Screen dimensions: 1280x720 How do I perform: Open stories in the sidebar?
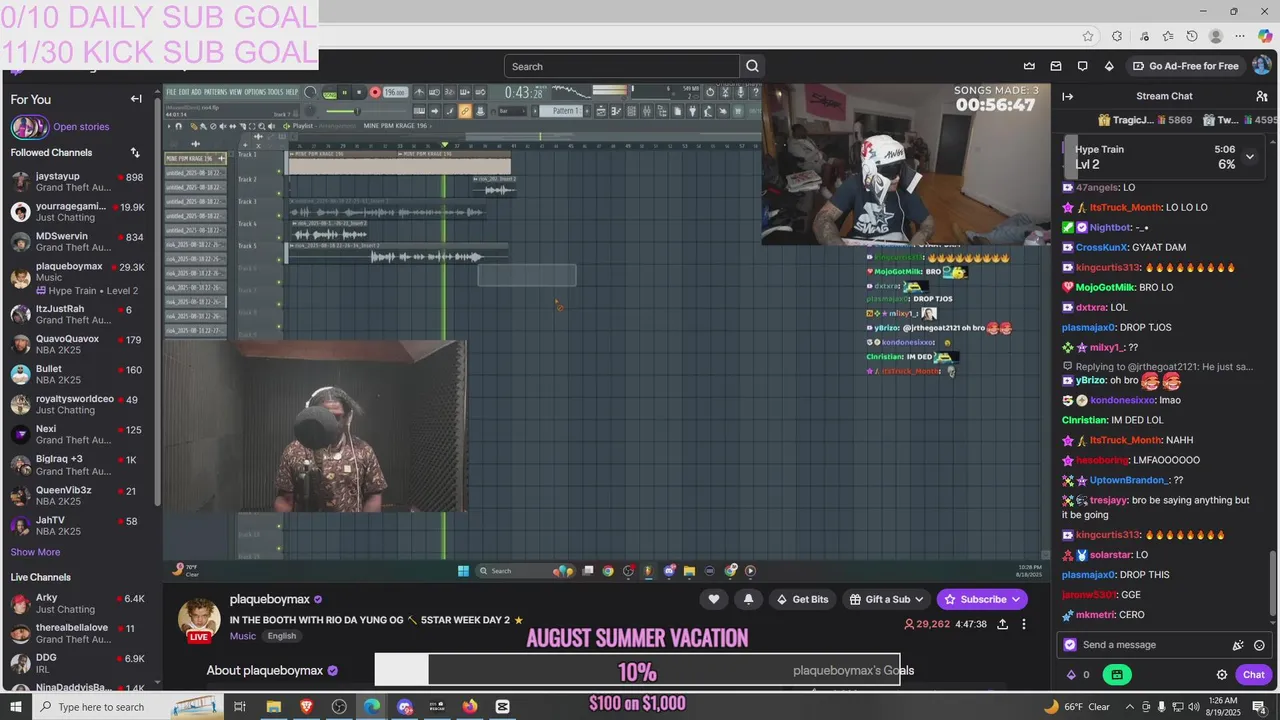(x=81, y=127)
